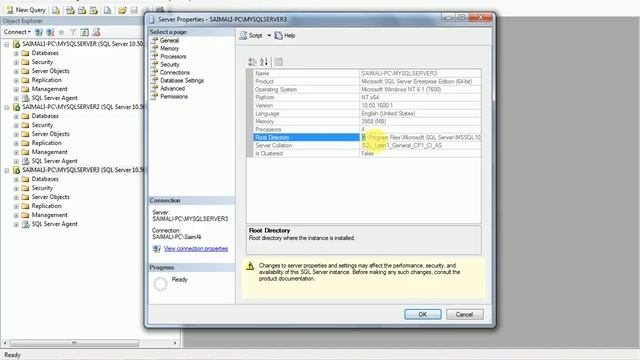Click the Open File folder icon in the main toolbar
Viewport: 640px width, 360px height.
click(122, 10)
